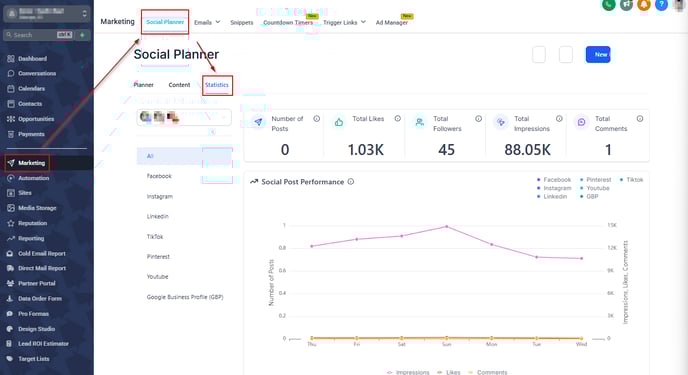
Task: Toggle Facebook series in chart legend
Action: [x=554, y=180]
